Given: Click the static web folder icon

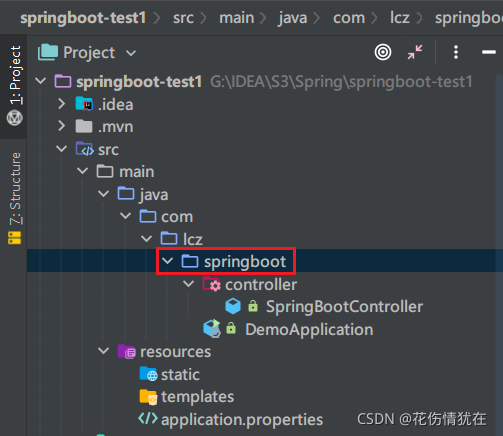Looking at the screenshot, I should (148, 374).
